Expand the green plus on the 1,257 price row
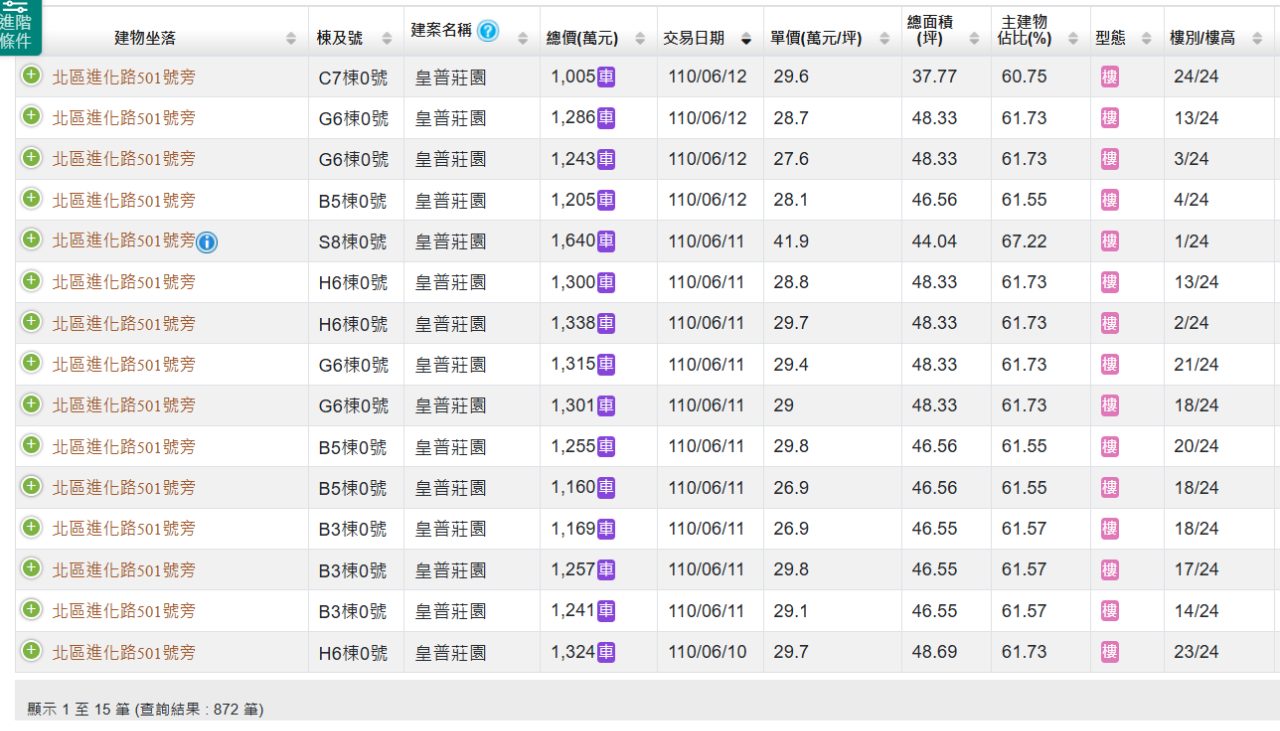 tap(31, 567)
